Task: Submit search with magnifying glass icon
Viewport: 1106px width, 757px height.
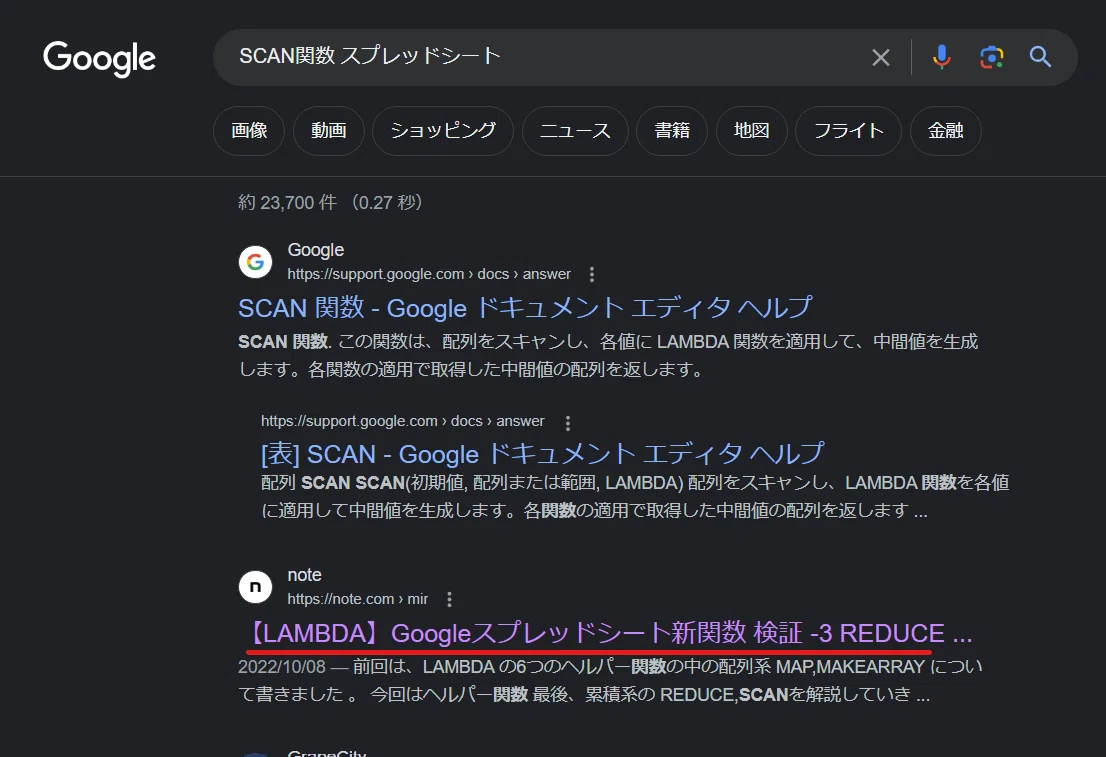Action: [x=1040, y=56]
